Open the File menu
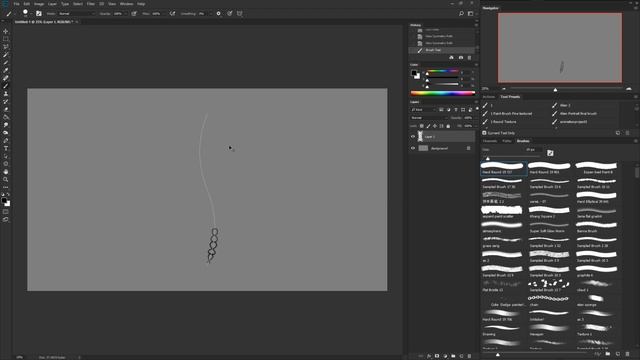Screen dimensions: 640x360 click(17, 4)
